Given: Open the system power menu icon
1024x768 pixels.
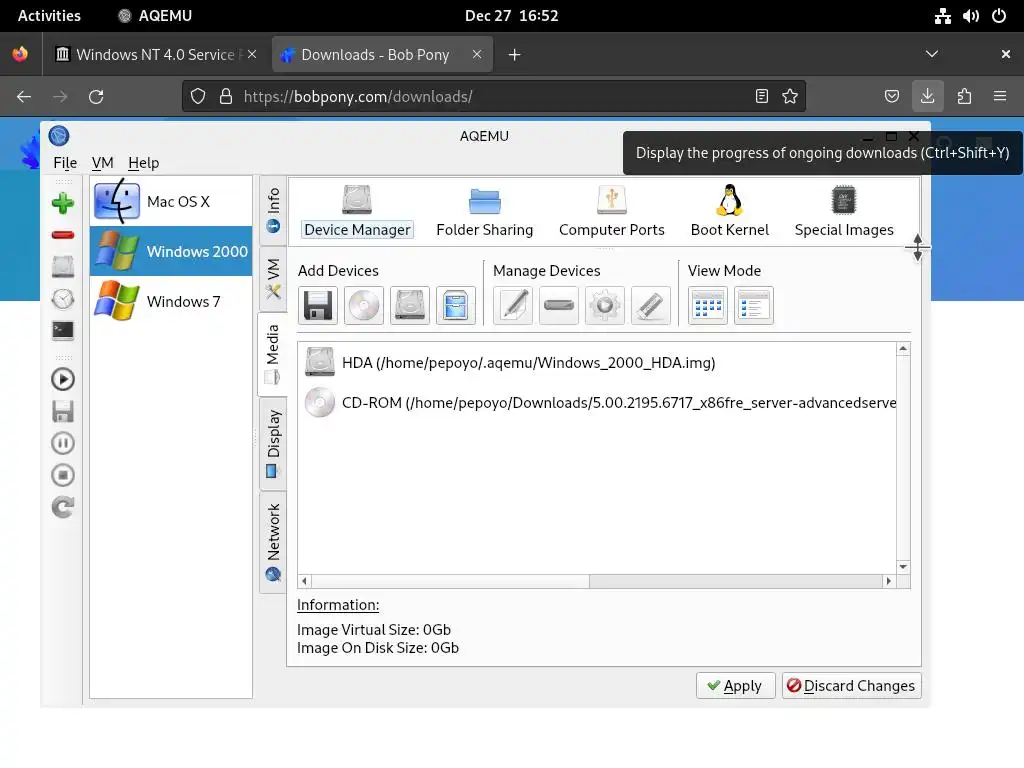Looking at the screenshot, I should pyautogui.click(x=999, y=16).
